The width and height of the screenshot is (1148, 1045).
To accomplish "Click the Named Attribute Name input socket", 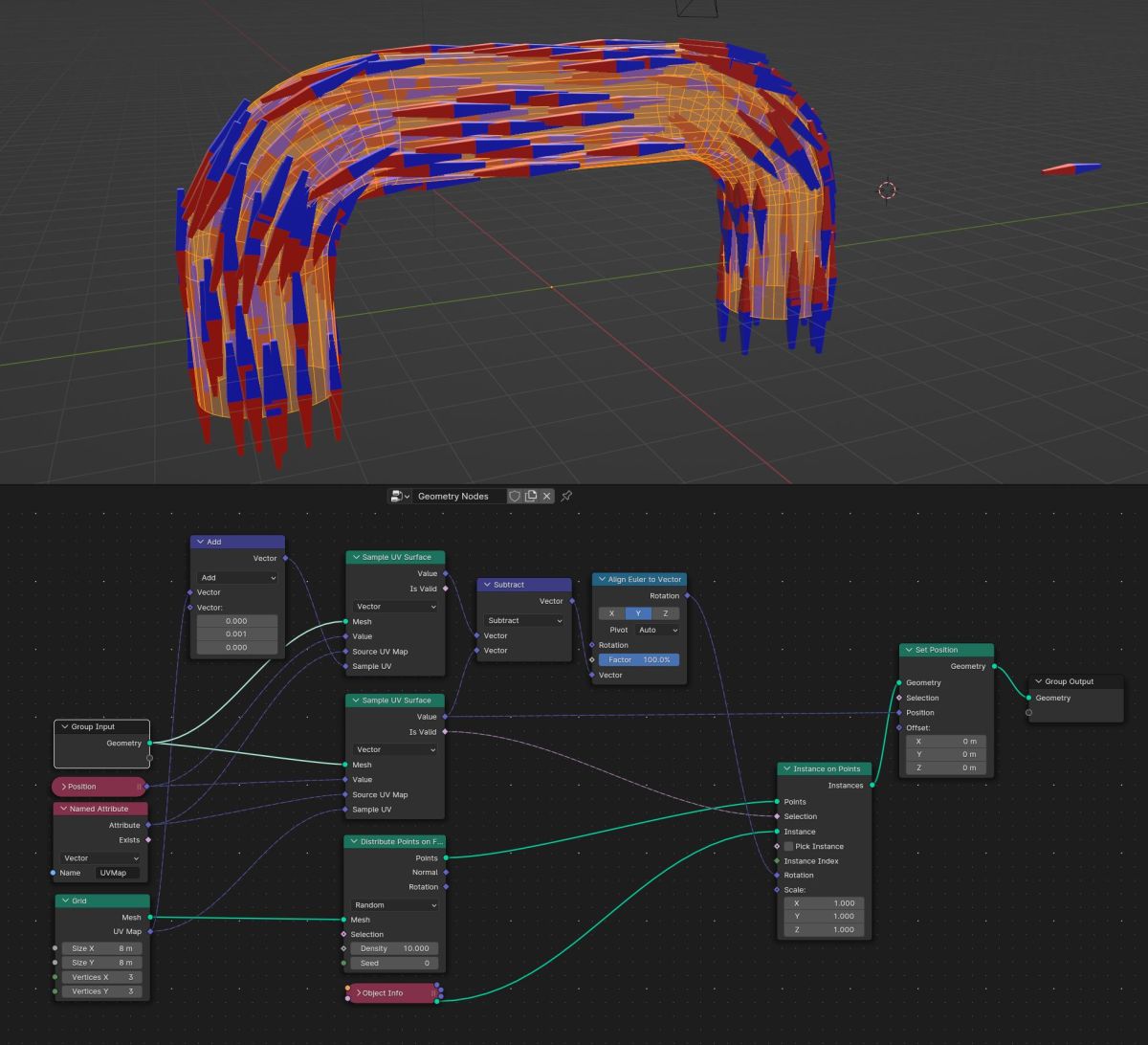I will (x=54, y=873).
